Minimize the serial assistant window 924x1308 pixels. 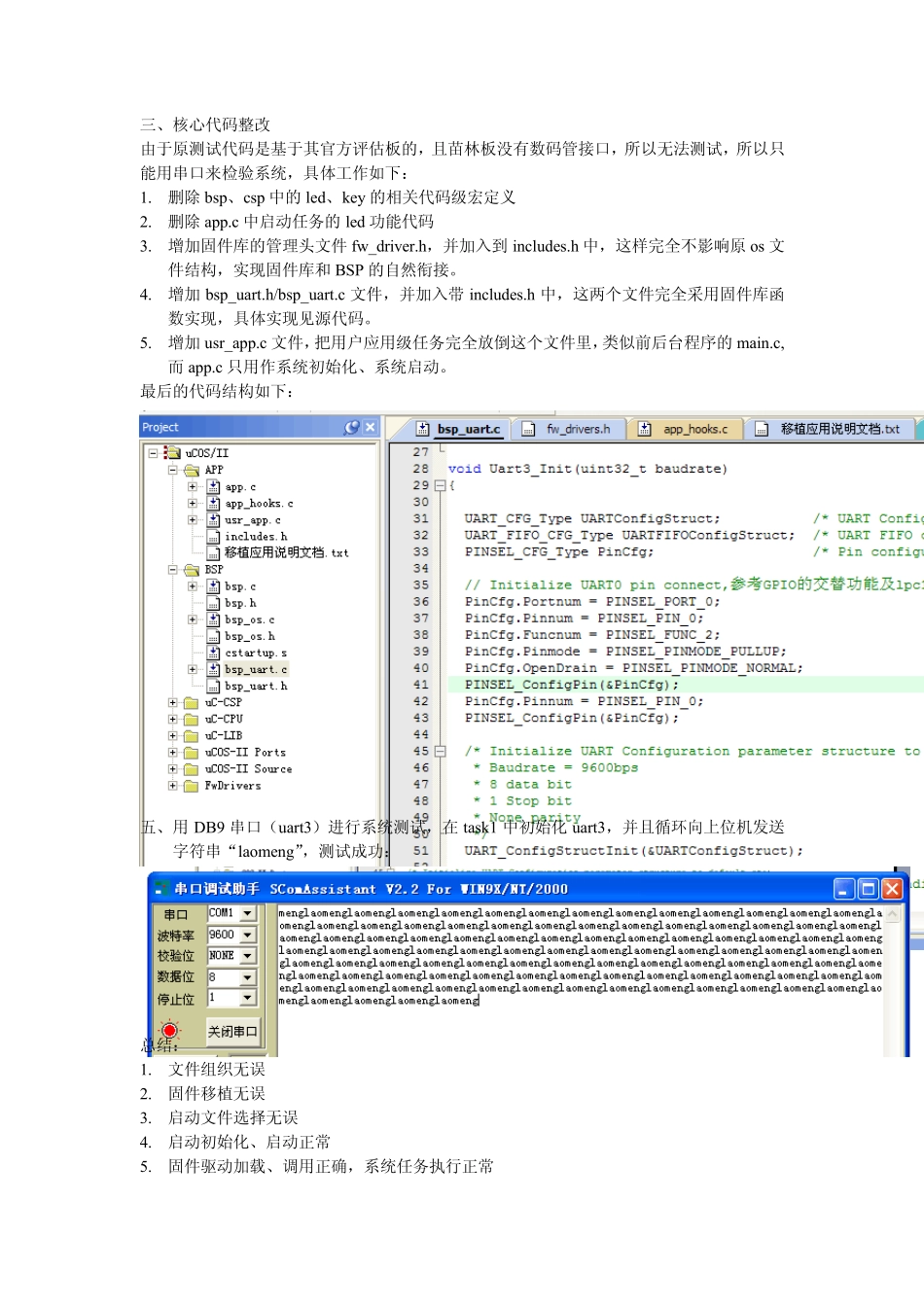844,888
